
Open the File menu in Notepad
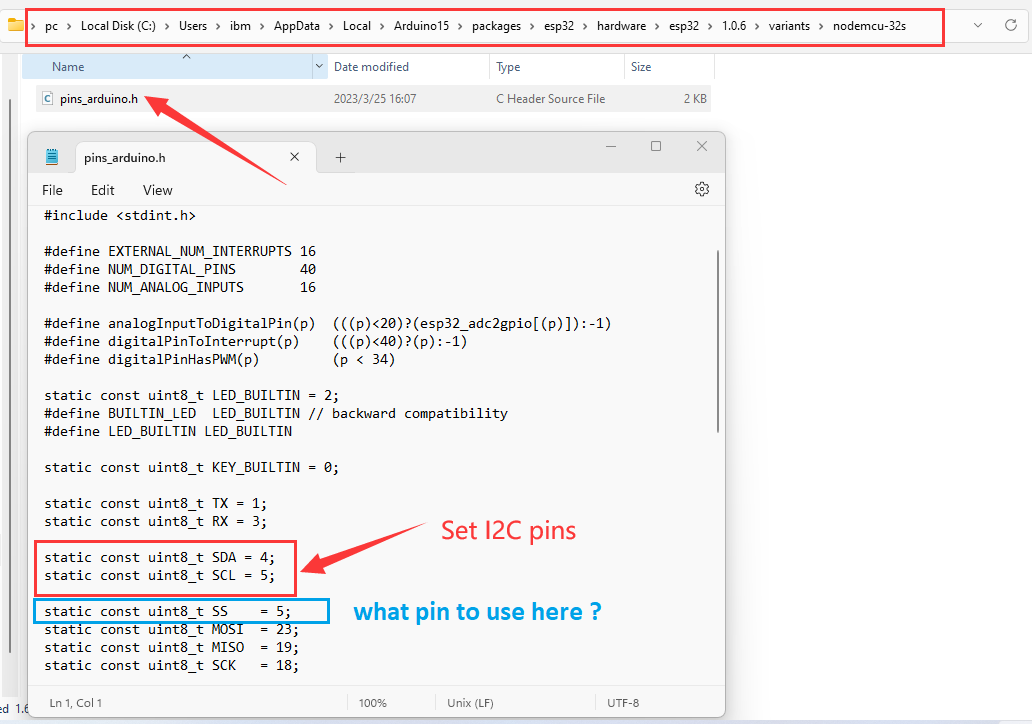(x=52, y=190)
